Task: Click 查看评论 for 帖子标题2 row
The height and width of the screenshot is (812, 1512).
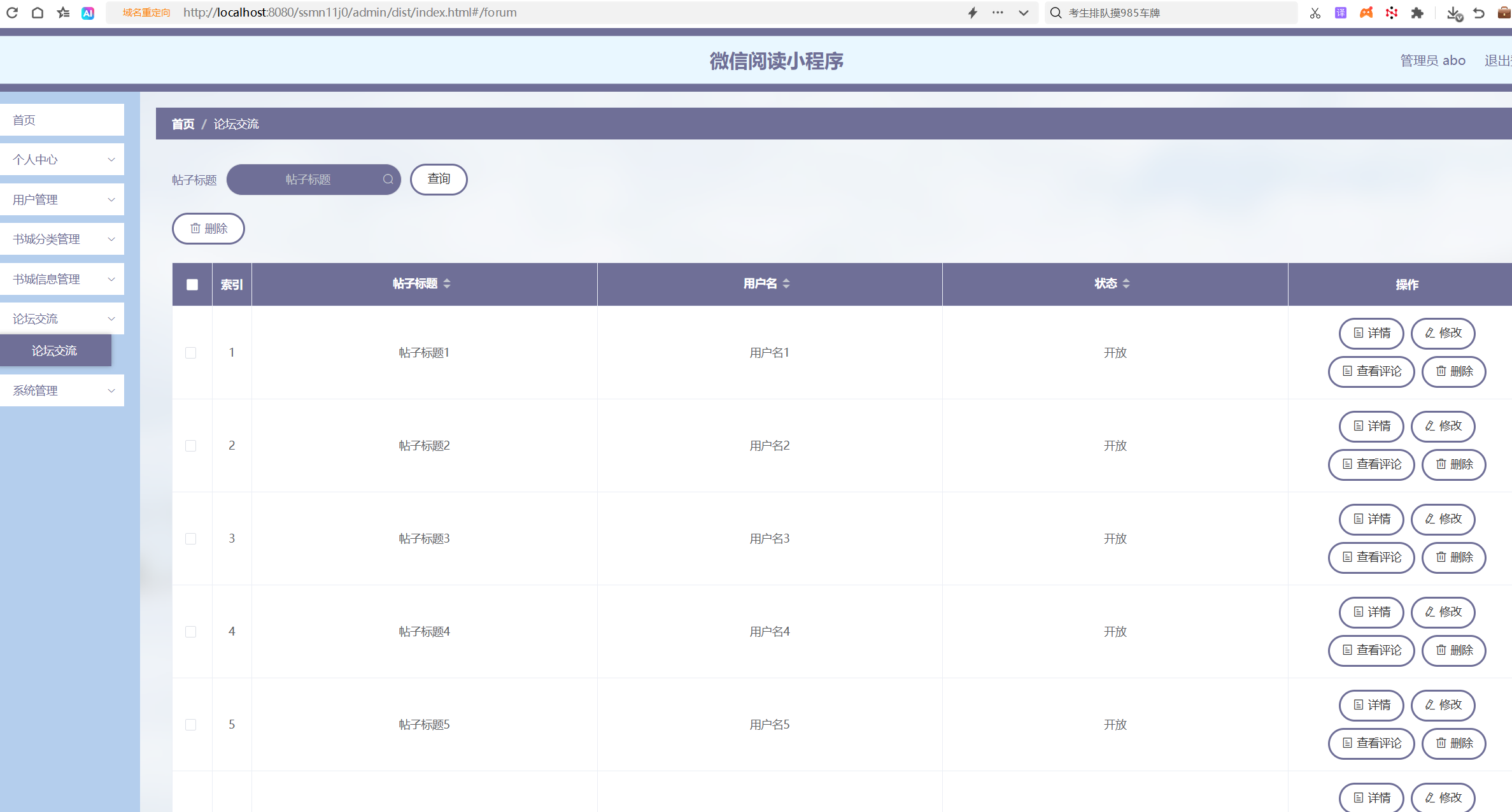Action: tap(1371, 464)
